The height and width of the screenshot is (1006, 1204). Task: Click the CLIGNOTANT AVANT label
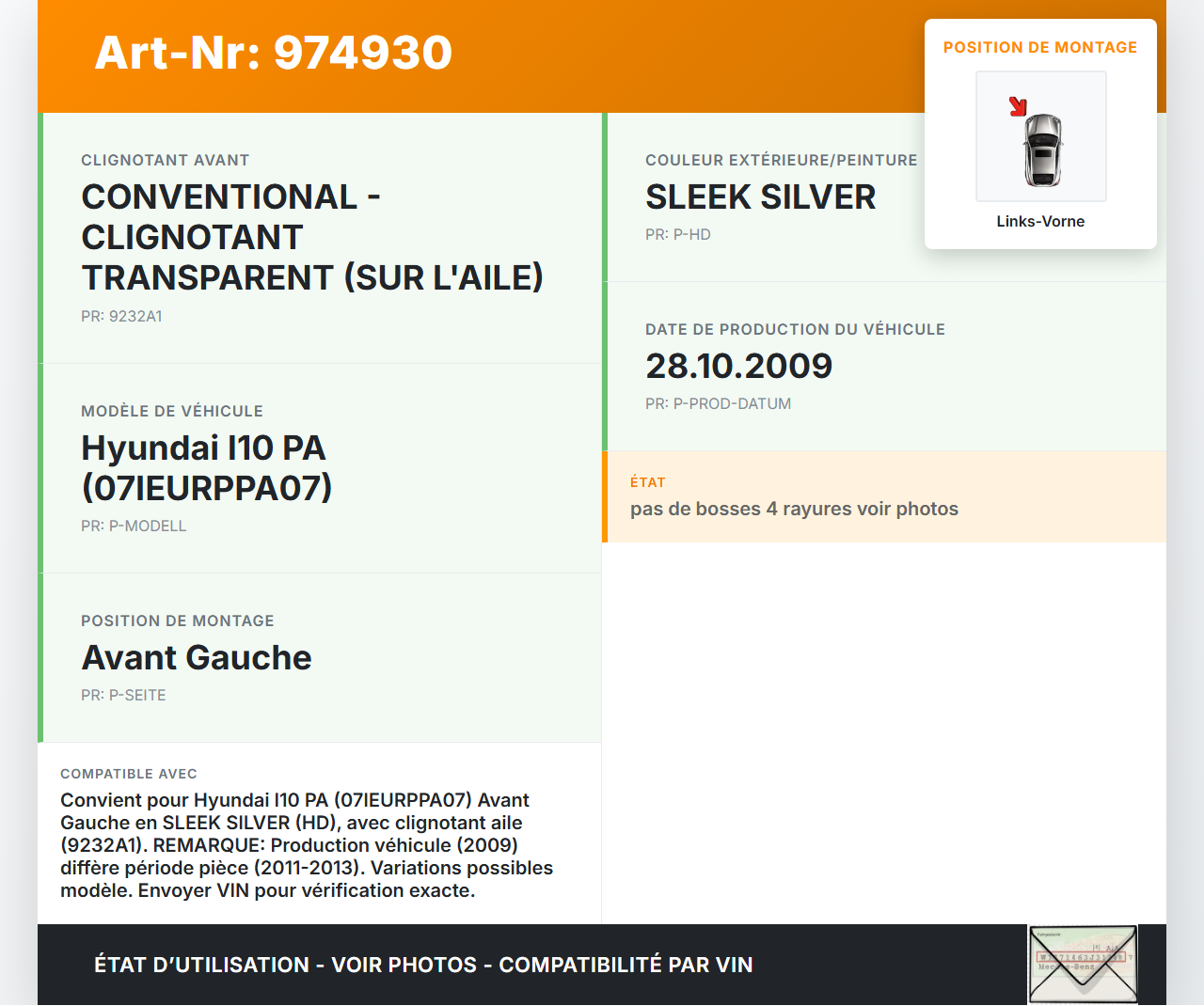click(165, 161)
